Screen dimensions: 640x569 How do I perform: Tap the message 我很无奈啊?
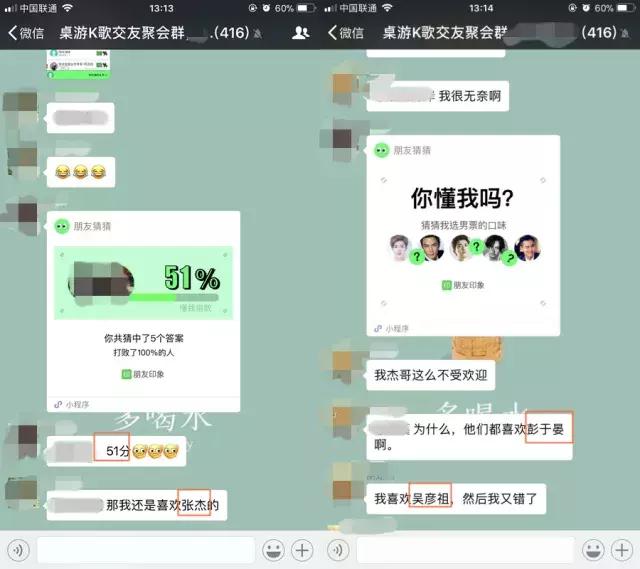438,96
